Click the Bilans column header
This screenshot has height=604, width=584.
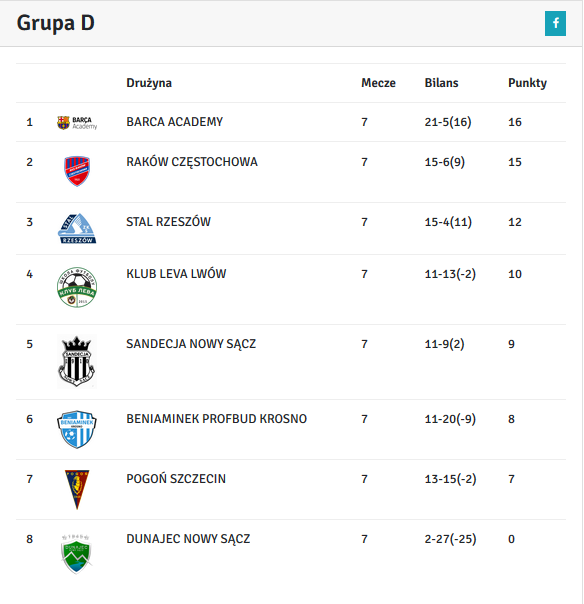tap(441, 83)
